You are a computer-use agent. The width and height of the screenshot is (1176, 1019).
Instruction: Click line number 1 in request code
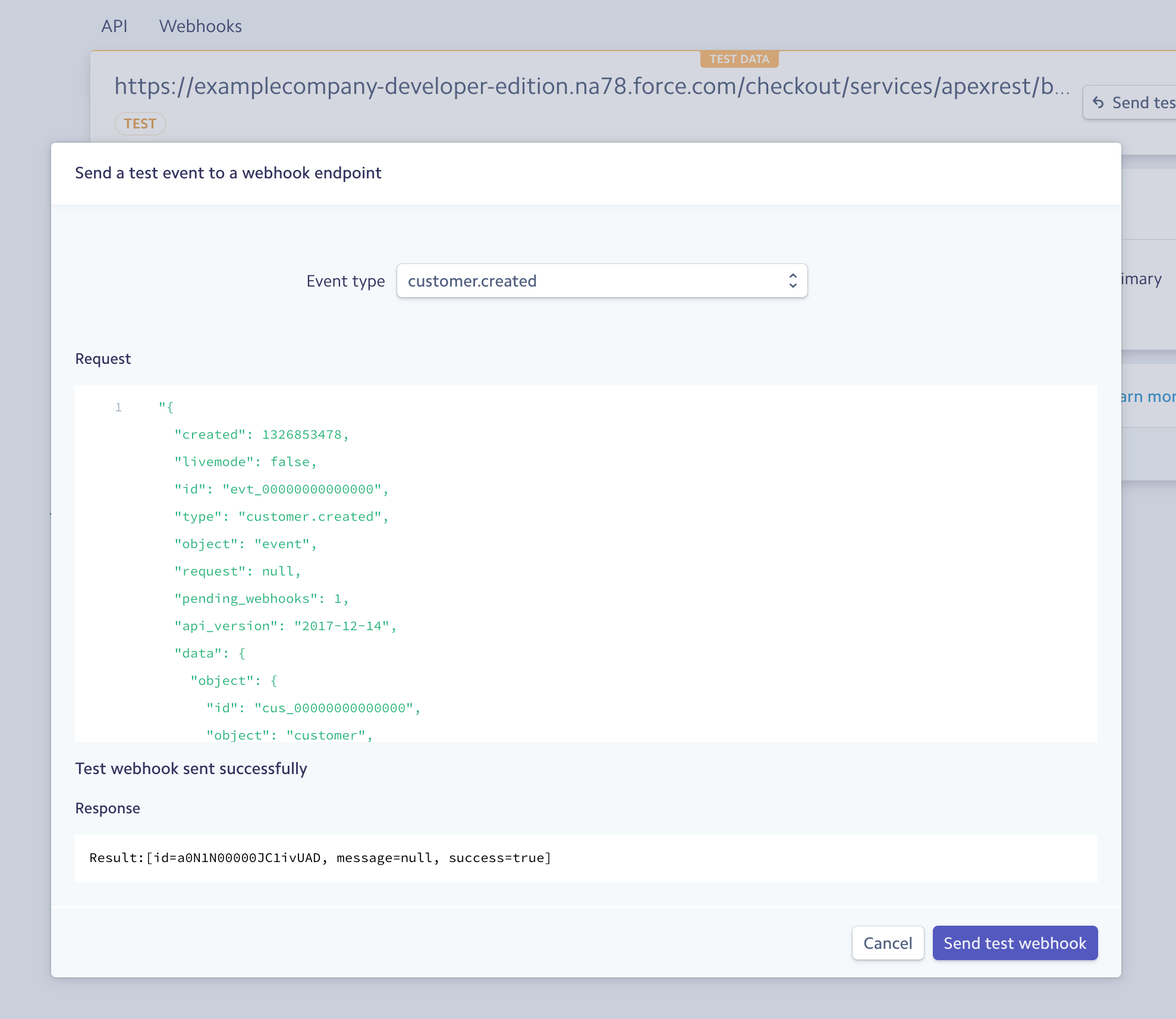coord(118,407)
